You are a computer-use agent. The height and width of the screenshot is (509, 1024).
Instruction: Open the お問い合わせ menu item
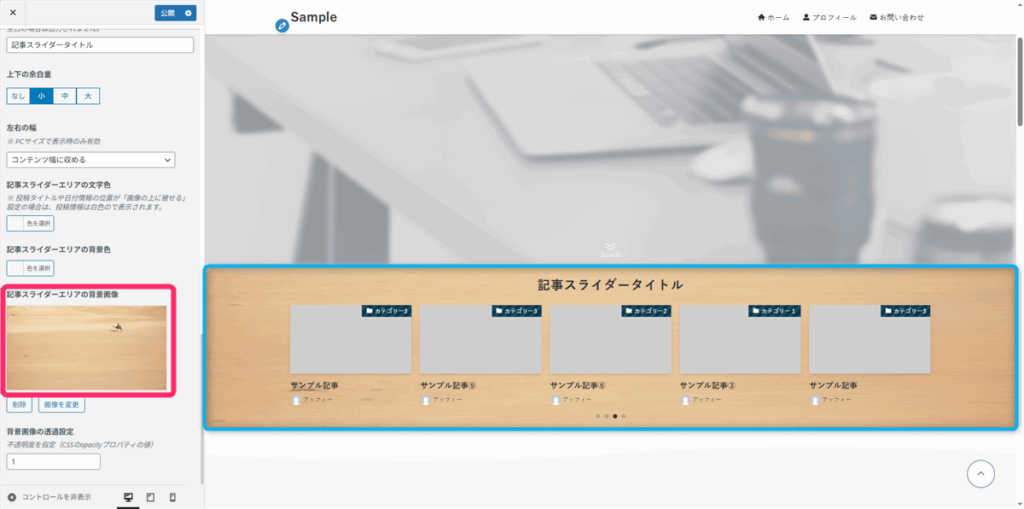pos(897,18)
